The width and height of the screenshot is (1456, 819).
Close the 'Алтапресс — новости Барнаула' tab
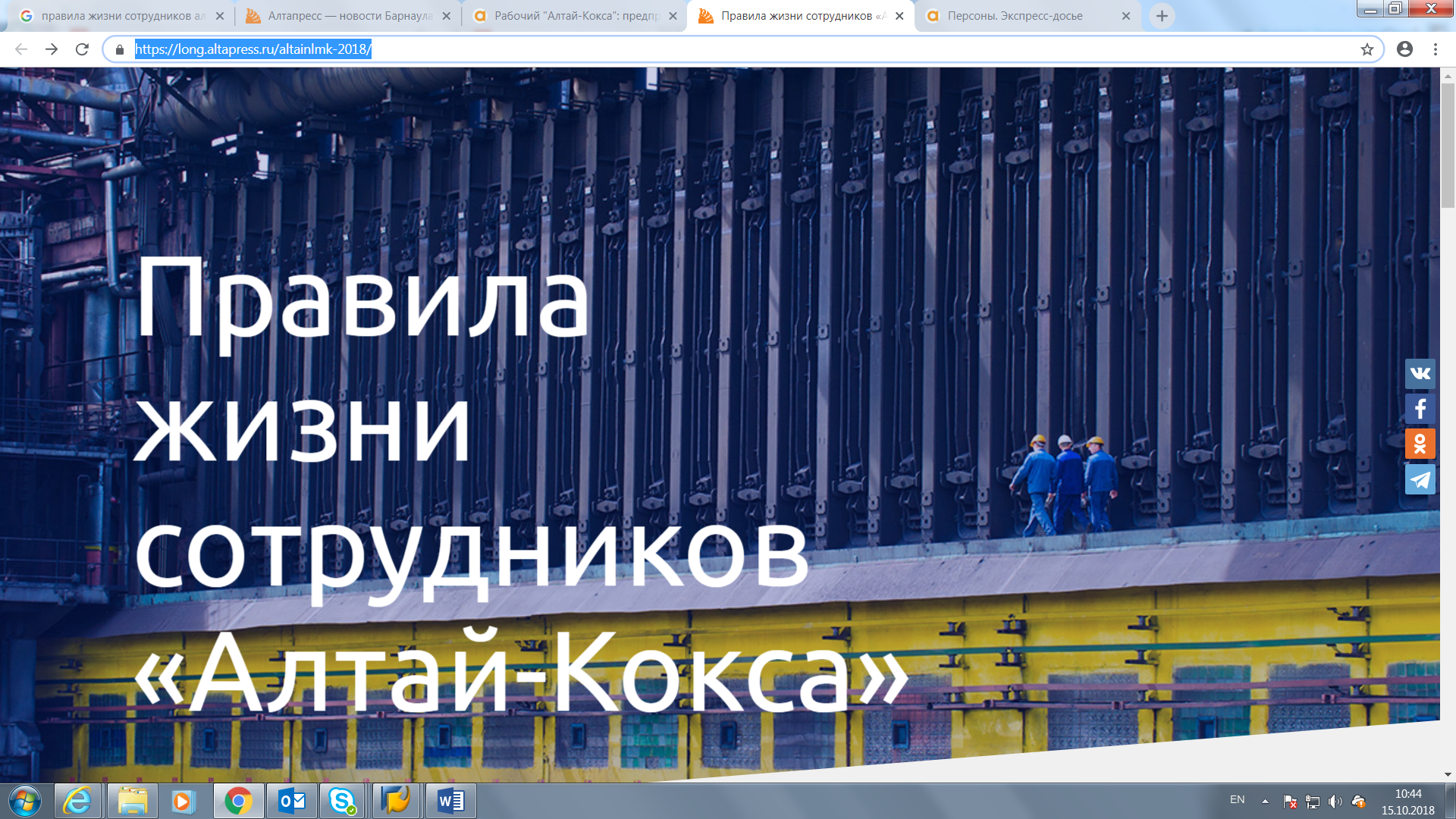[446, 16]
